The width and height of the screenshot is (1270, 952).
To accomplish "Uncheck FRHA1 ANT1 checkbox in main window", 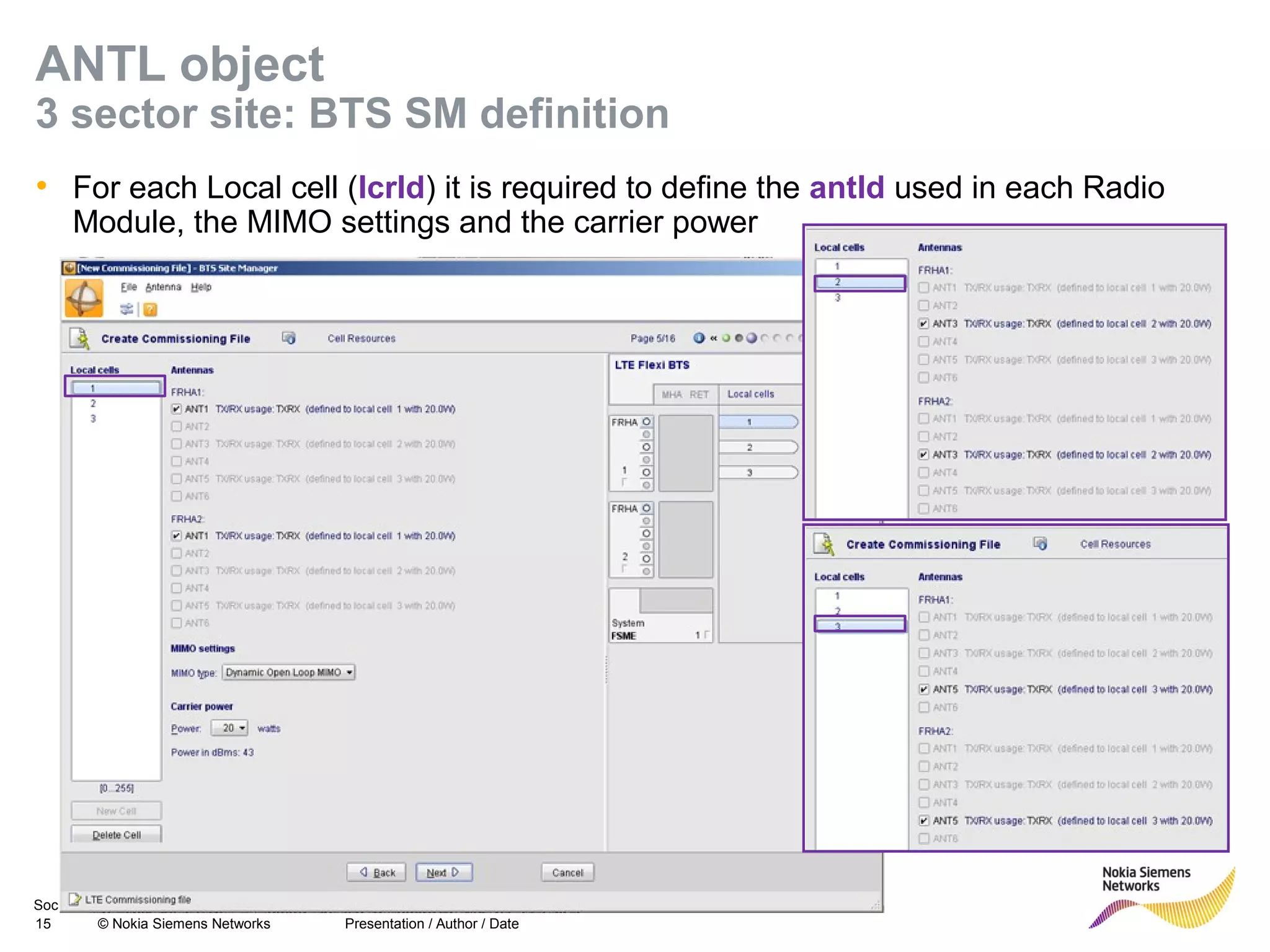I will coord(177,409).
